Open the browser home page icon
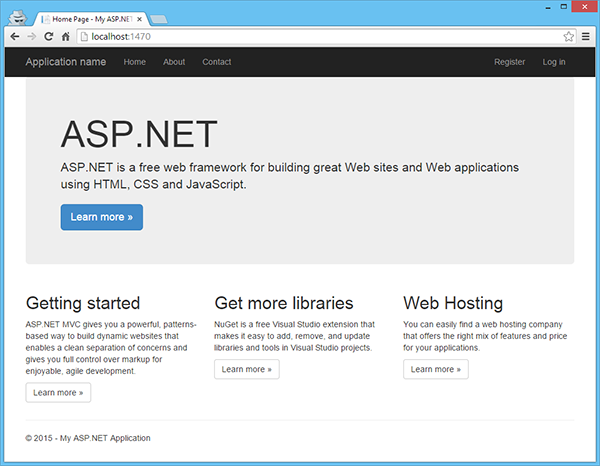Screen dimensions: 600x466 point(65,37)
